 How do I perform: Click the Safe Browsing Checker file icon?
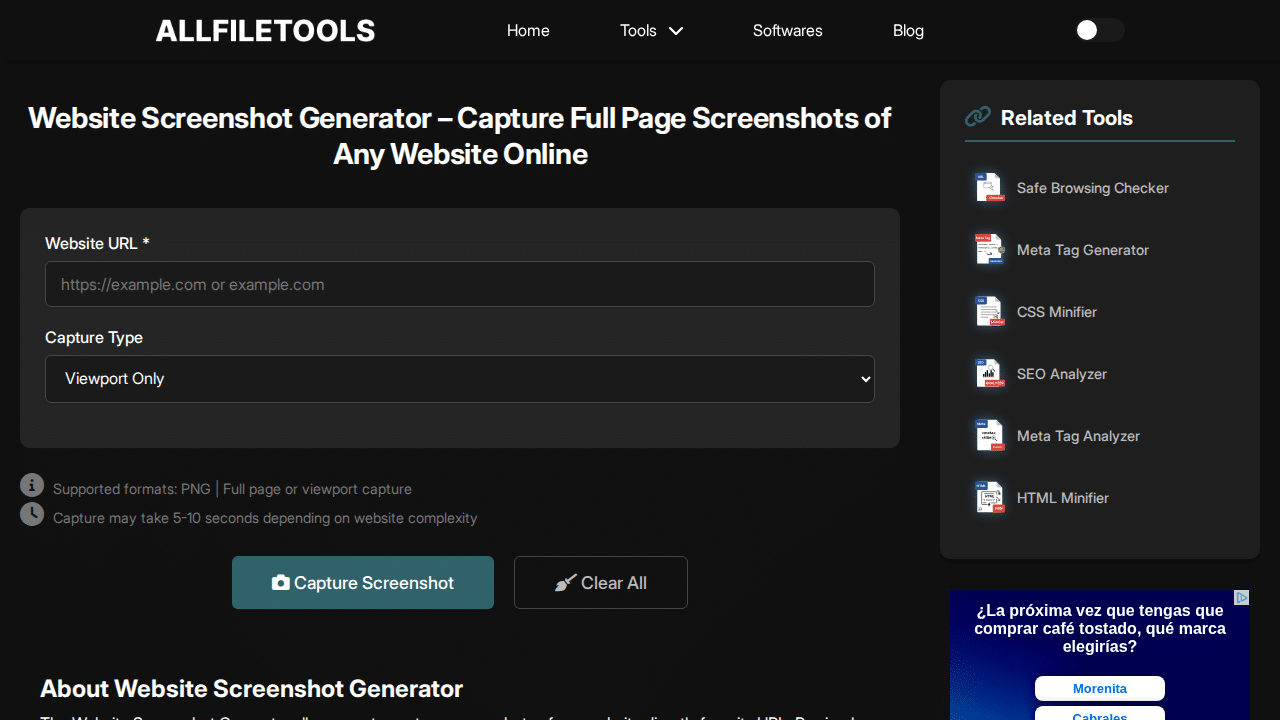[x=989, y=188]
